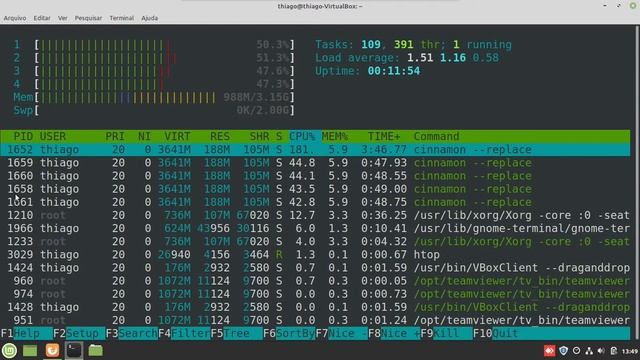640x360 pixels.
Task: Open the Pesquisar menu
Action: tap(88, 18)
